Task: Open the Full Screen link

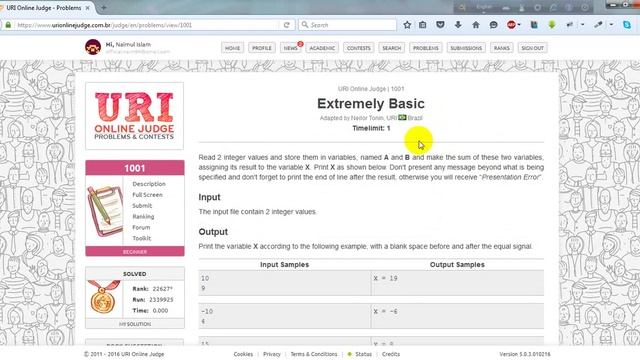Action: coord(147,195)
